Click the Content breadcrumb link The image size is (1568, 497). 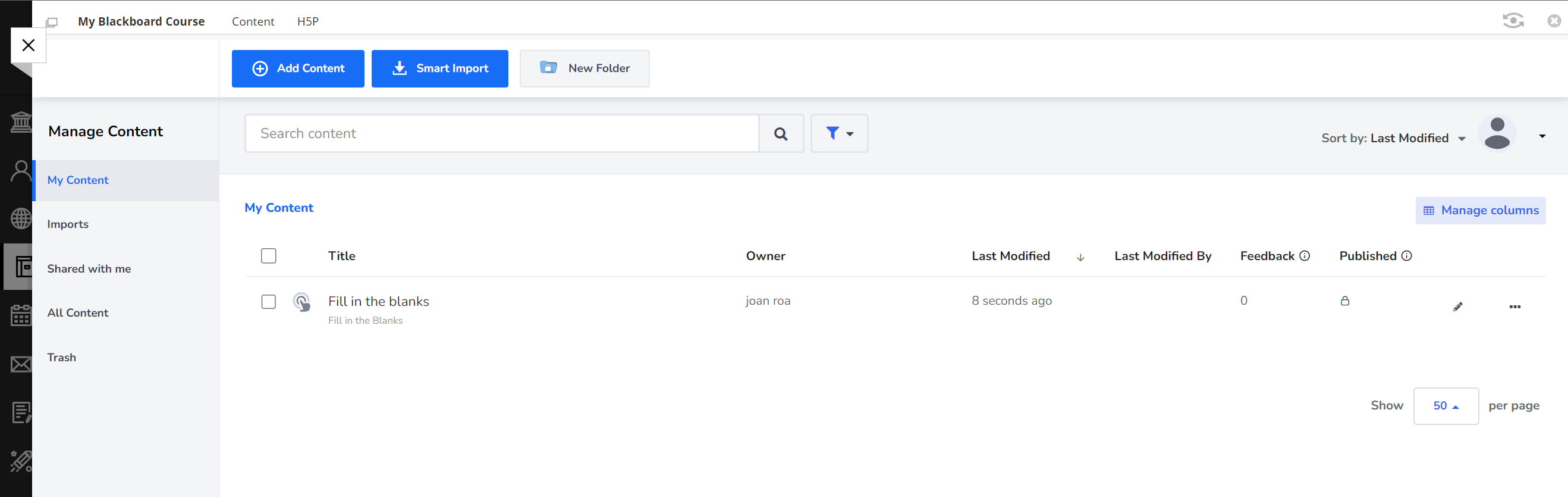point(253,21)
